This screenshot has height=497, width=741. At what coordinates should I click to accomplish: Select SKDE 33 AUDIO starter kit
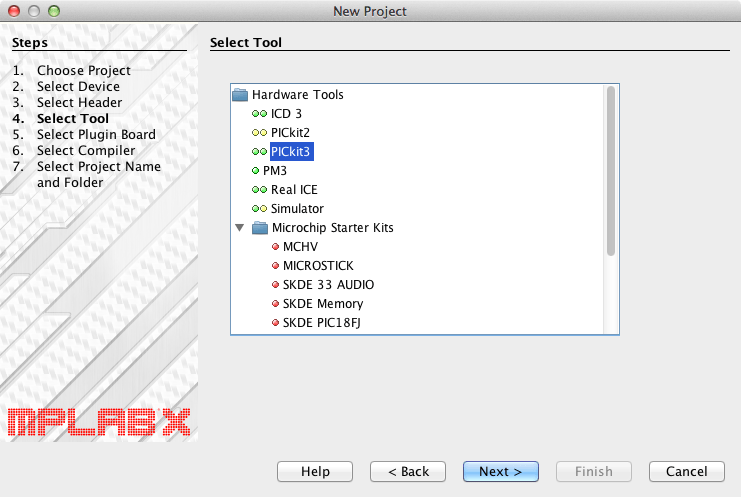pyautogui.click(x=328, y=285)
